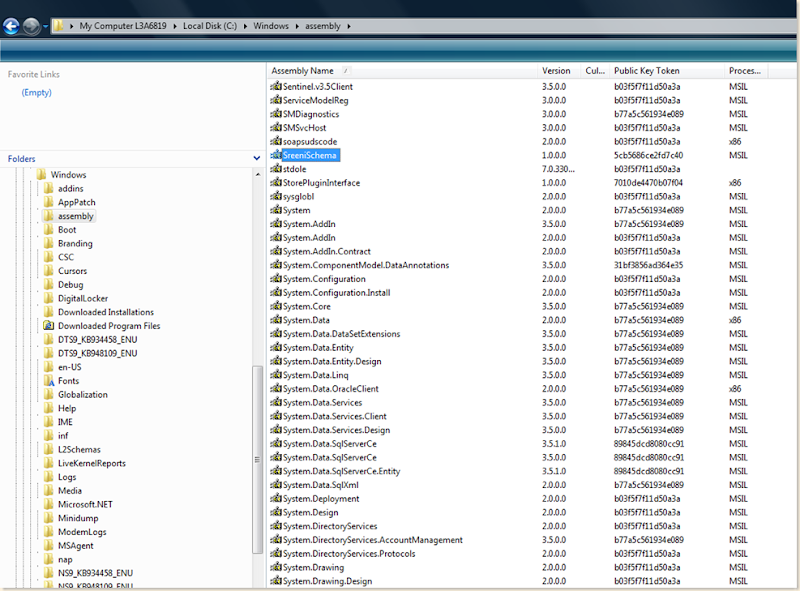Click the System.Data.Linq assembly icon
Viewport: 800px width, 591px height.
pos(276,375)
